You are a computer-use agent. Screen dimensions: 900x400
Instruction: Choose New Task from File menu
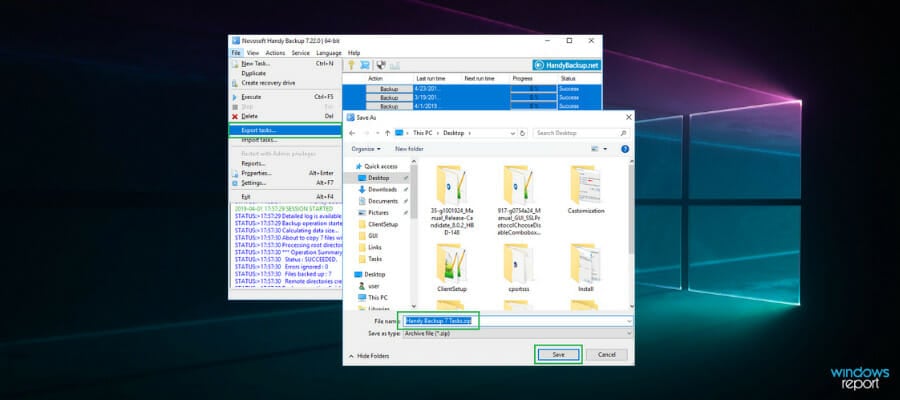[285, 64]
